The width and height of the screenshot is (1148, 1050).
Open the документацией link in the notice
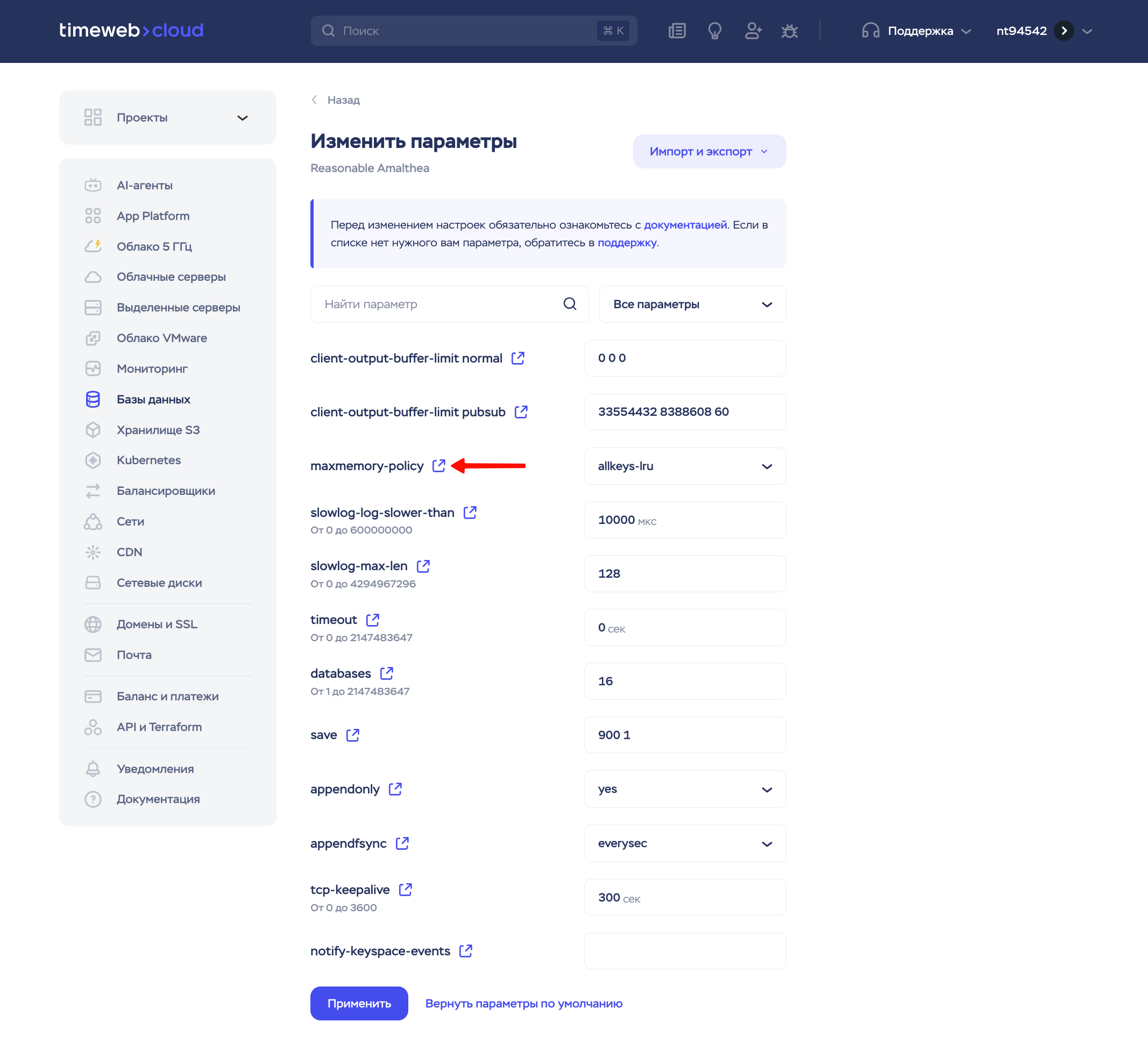coord(685,225)
